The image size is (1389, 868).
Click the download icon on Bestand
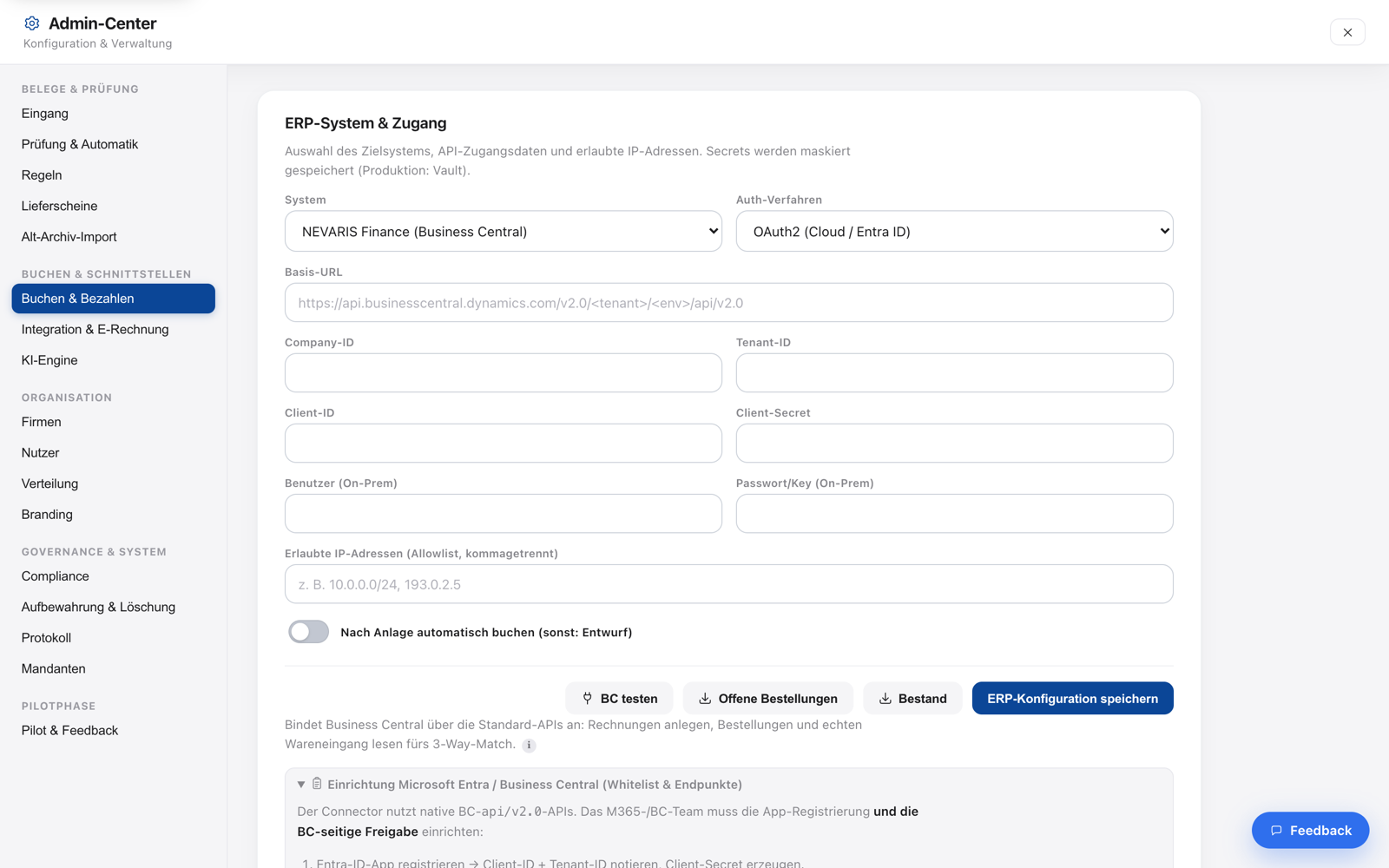pyautogui.click(x=885, y=698)
